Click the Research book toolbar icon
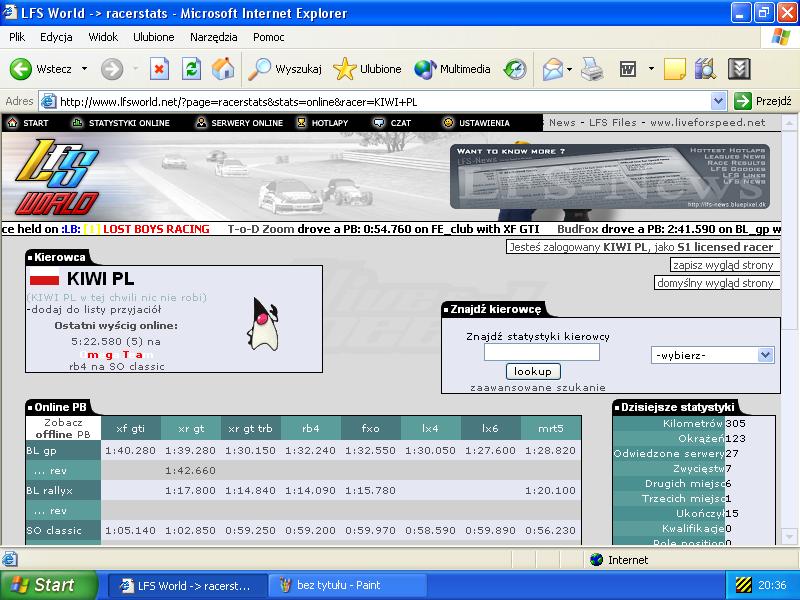The height and width of the screenshot is (600, 800). pyautogui.click(x=706, y=69)
